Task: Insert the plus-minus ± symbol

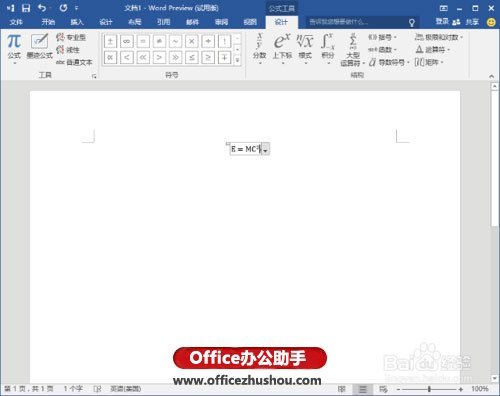Action: (x=110, y=41)
